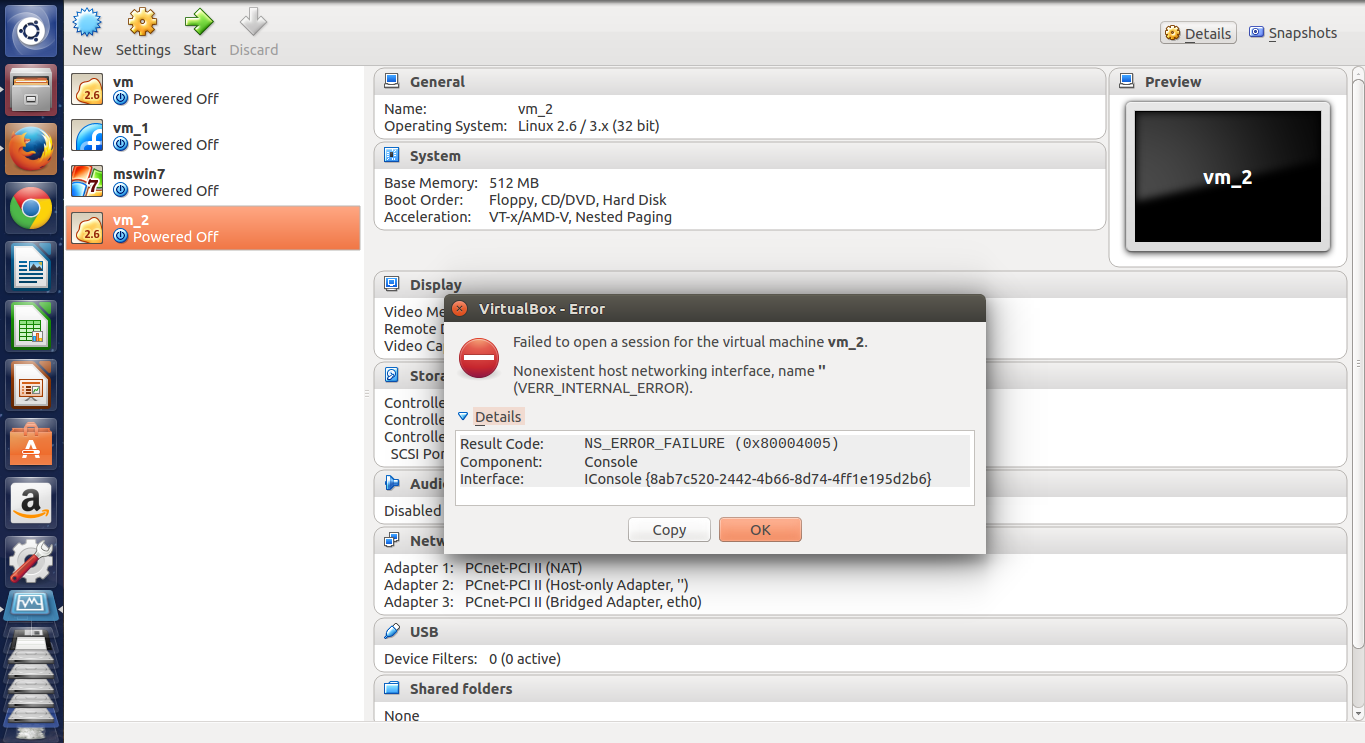Click the vm_1 Fedora OS icon
The width and height of the screenshot is (1365, 743).
[x=87, y=136]
